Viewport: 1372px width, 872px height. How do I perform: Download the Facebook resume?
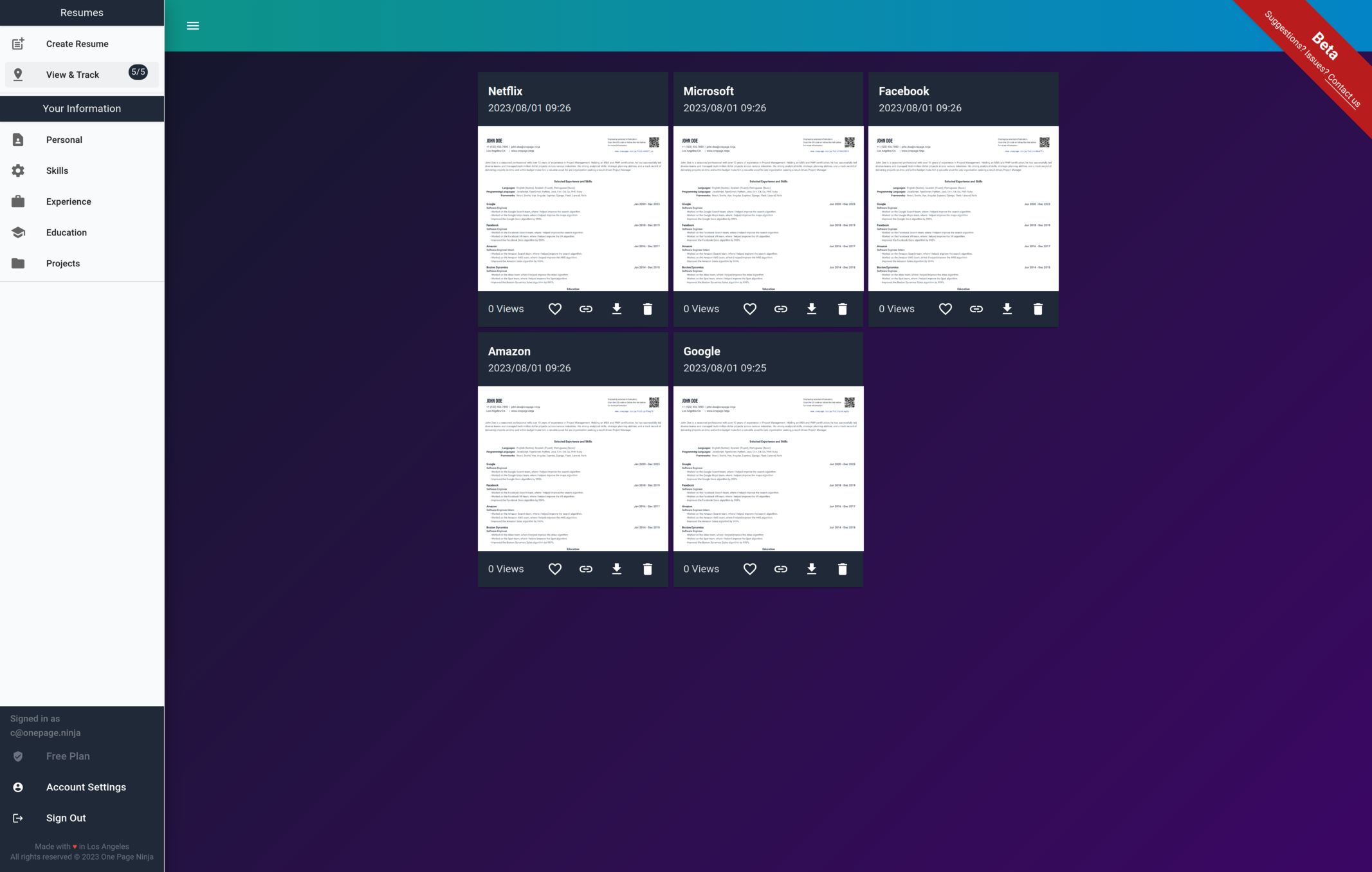click(1007, 309)
